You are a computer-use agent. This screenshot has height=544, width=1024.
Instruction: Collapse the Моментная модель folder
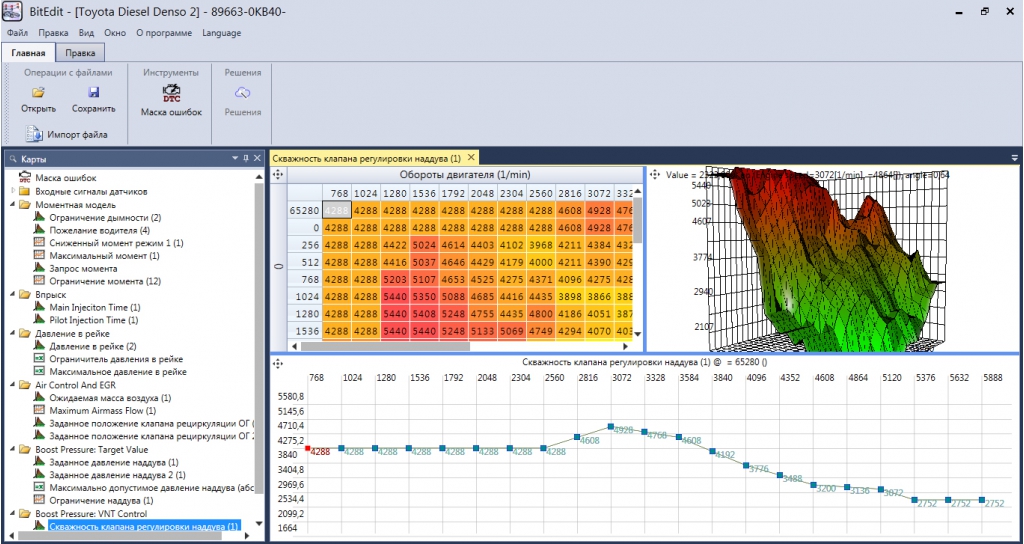tap(13, 204)
